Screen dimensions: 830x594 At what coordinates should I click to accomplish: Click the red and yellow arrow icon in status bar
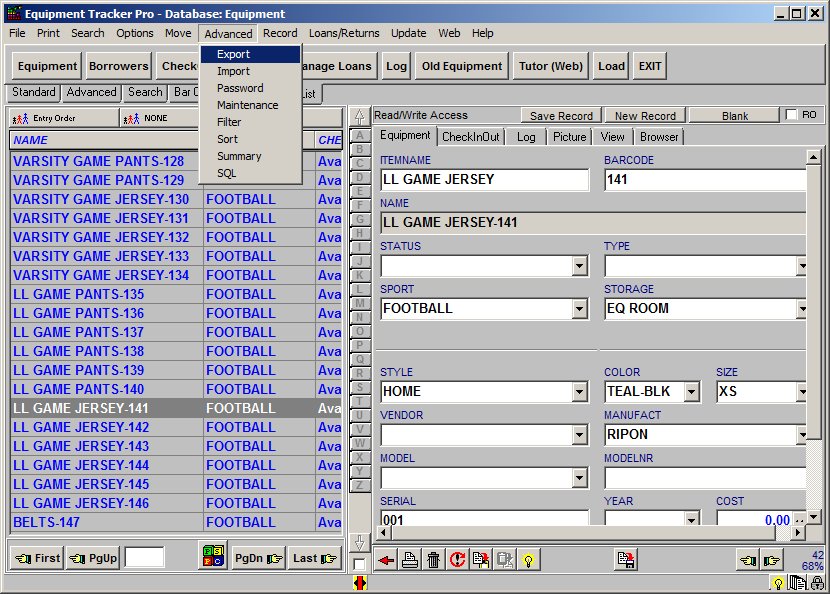tap(360, 583)
